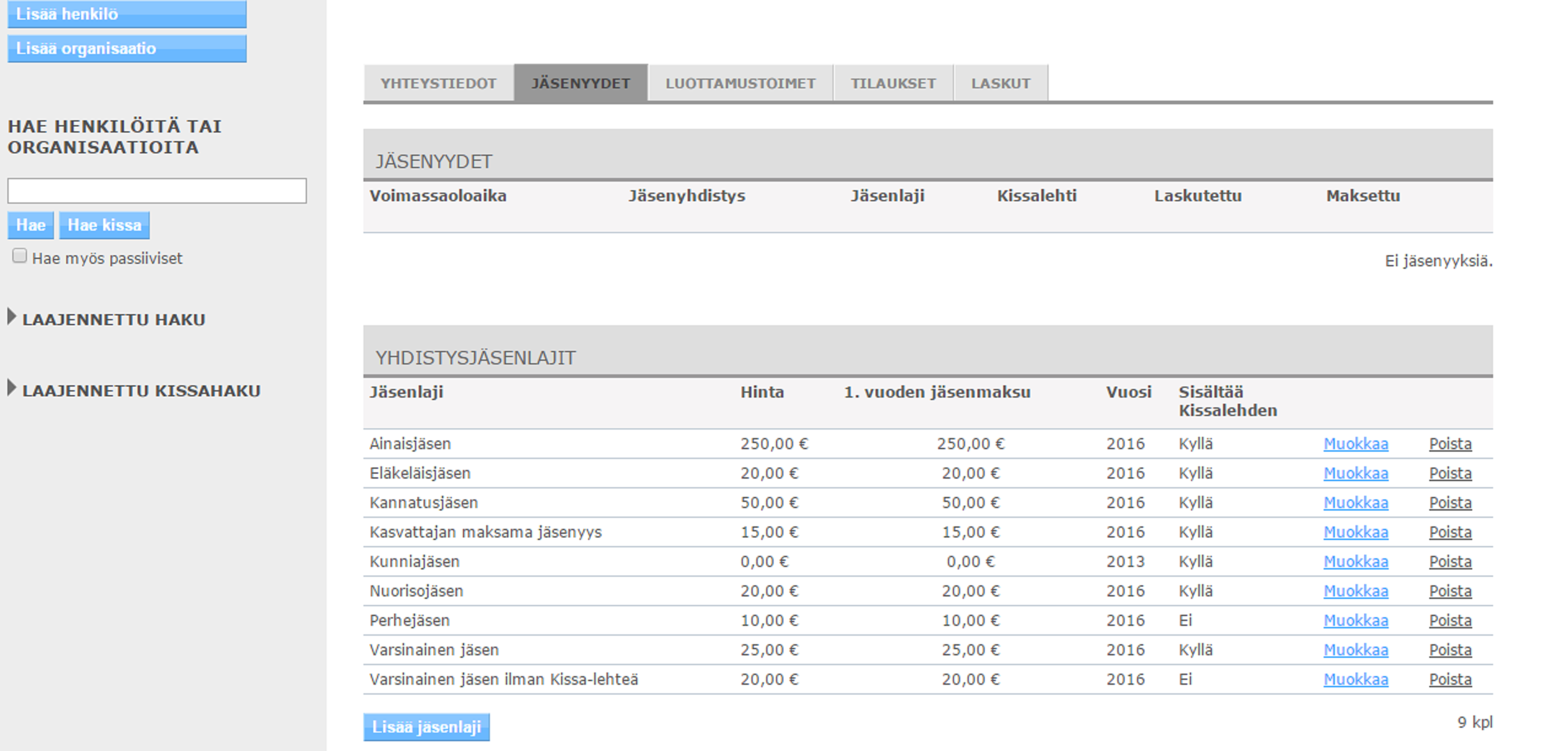Delete Nuorisojäsen via its Poista link

point(1450,591)
